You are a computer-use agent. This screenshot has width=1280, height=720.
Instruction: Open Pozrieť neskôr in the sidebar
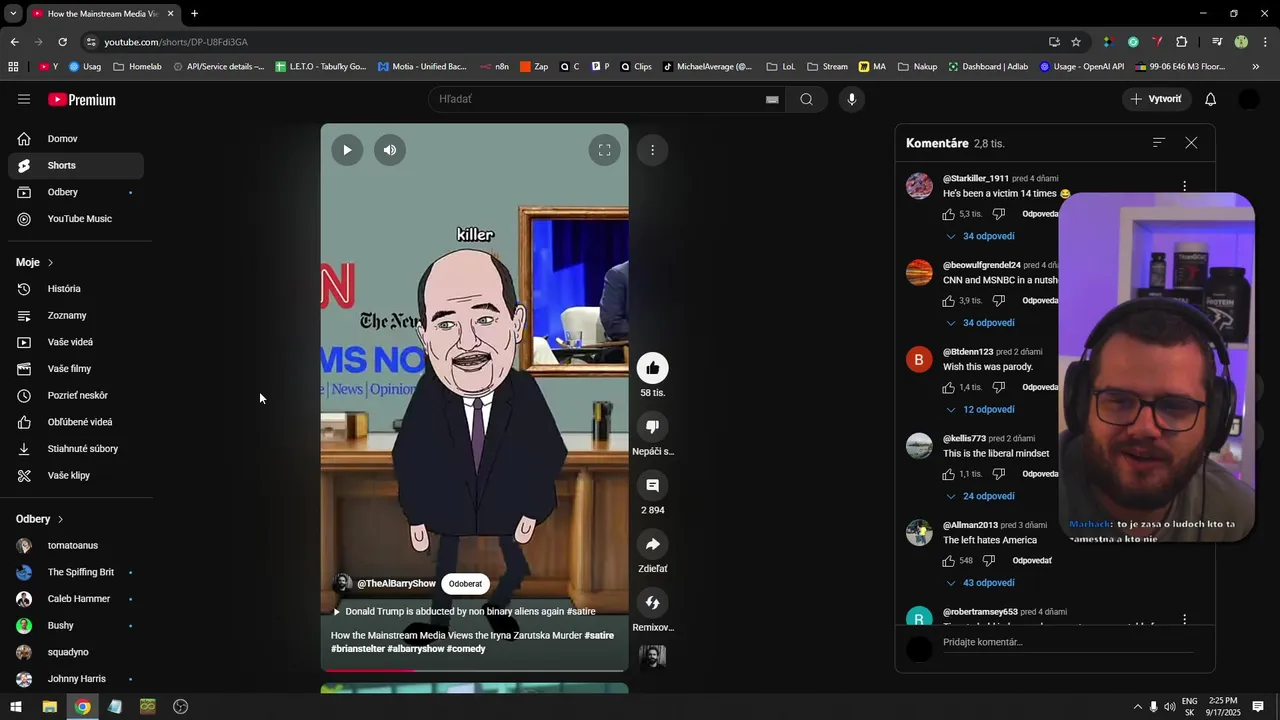(x=76, y=395)
